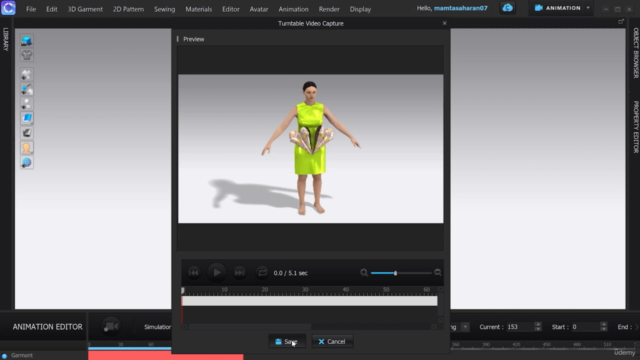
Task: Click the undock icon at viewport top right
Action: (621, 22)
